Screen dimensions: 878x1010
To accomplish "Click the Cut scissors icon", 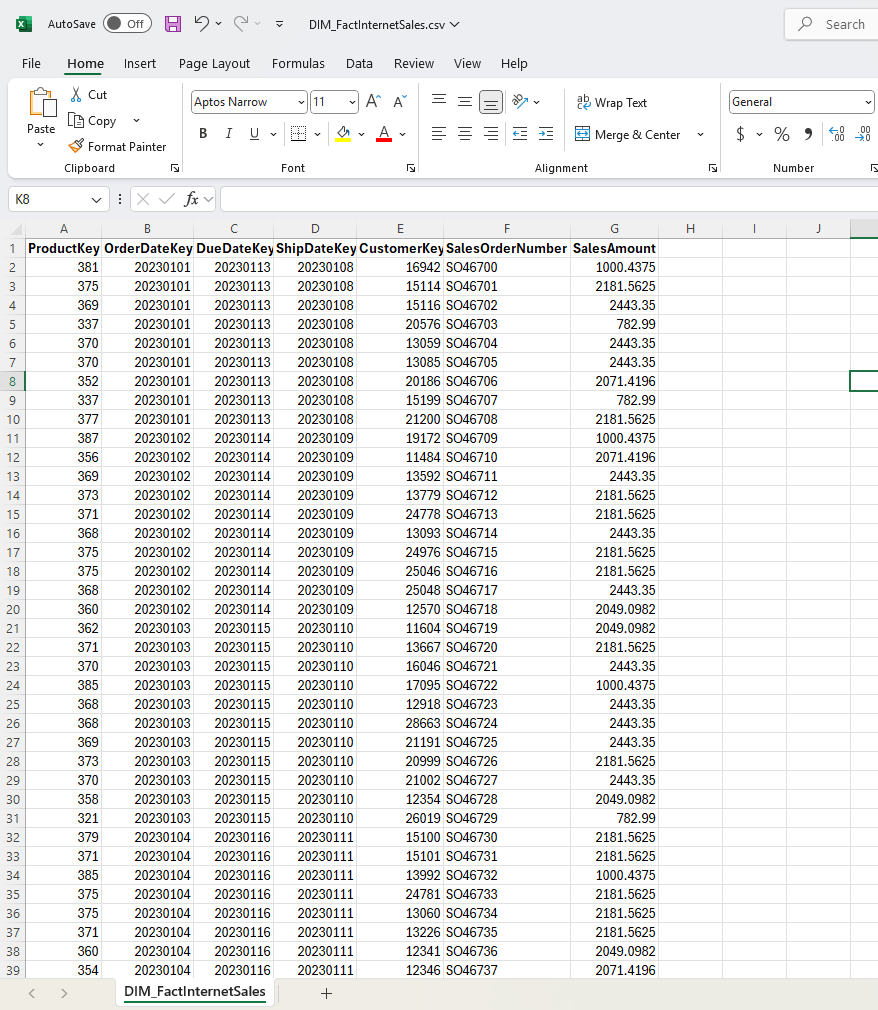I will coord(76,95).
